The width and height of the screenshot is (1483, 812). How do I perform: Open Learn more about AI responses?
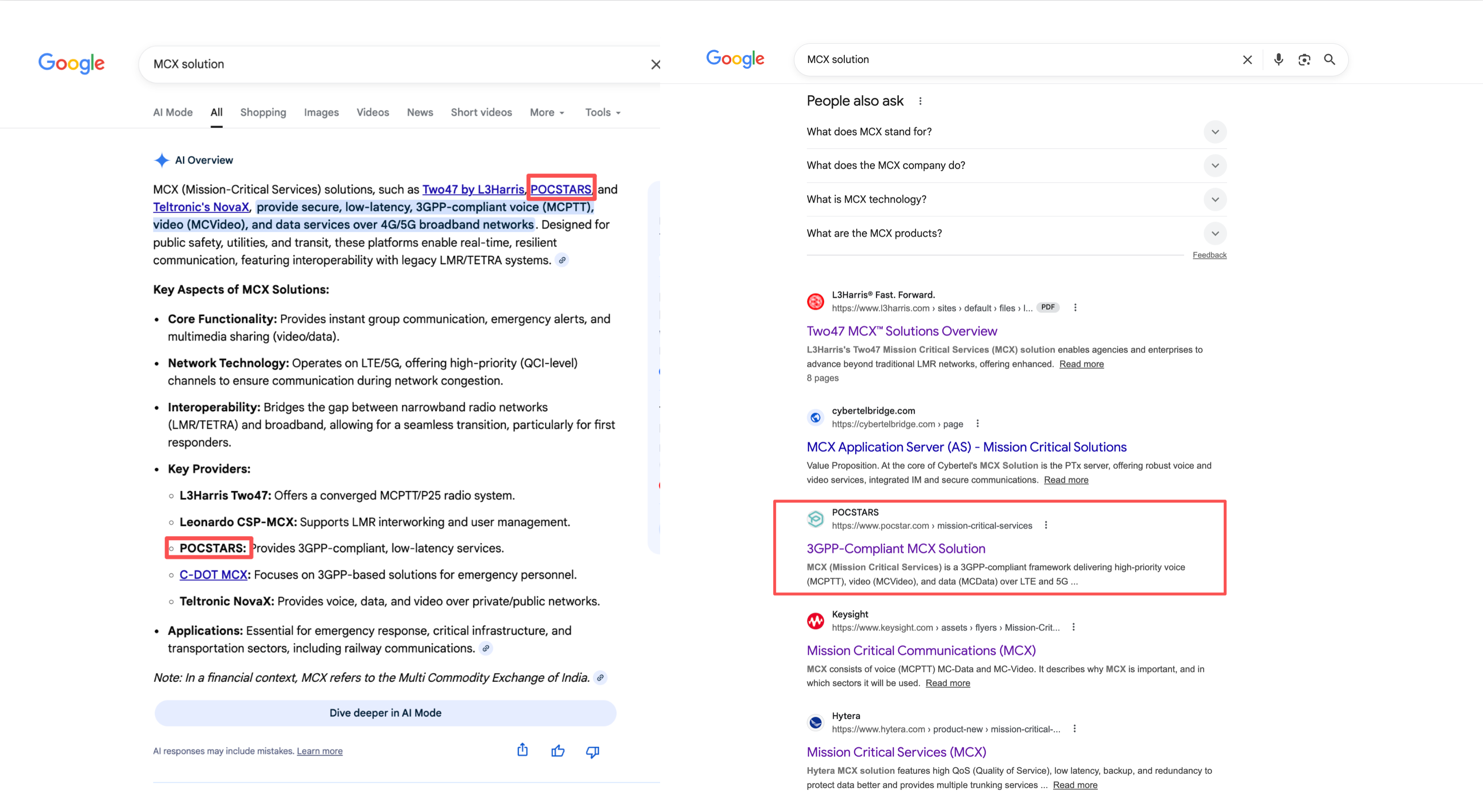point(319,751)
